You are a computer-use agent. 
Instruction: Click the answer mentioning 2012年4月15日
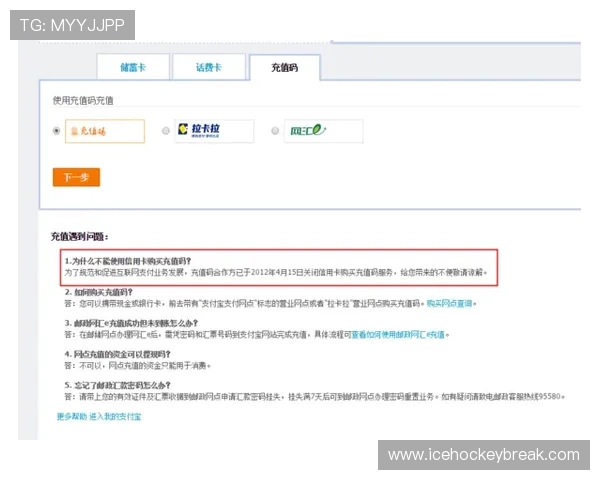click(276, 273)
